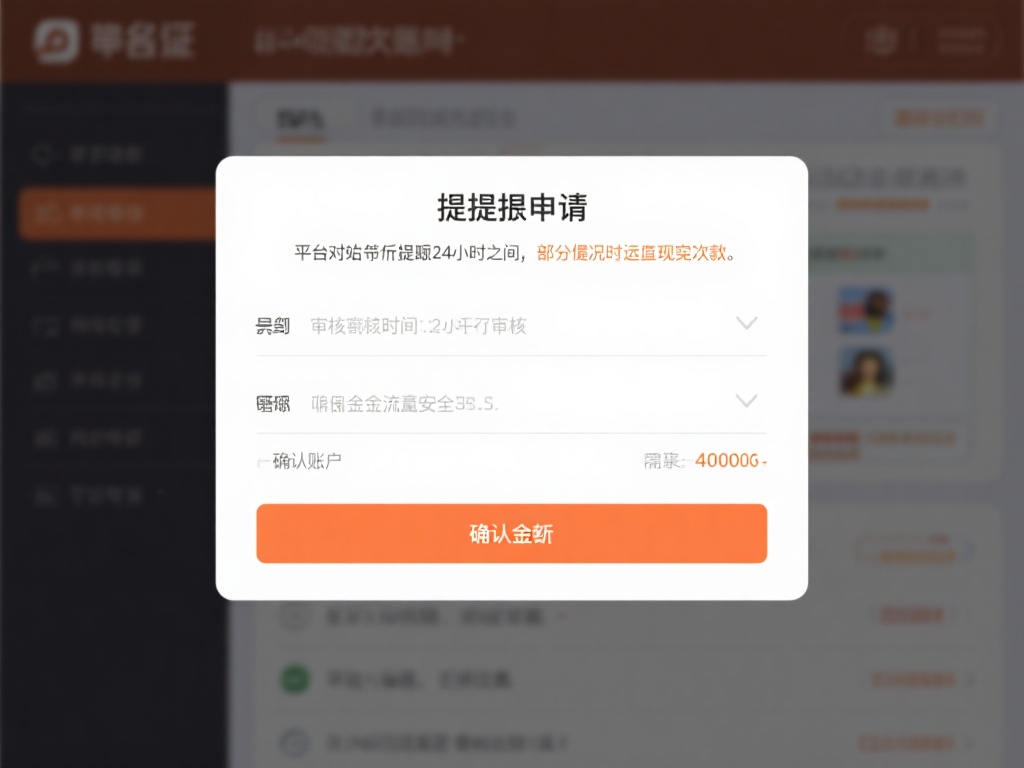This screenshot has width=1024, height=768.
Task: Click the orange warning link in the dialog subtitle
Action: [630, 254]
